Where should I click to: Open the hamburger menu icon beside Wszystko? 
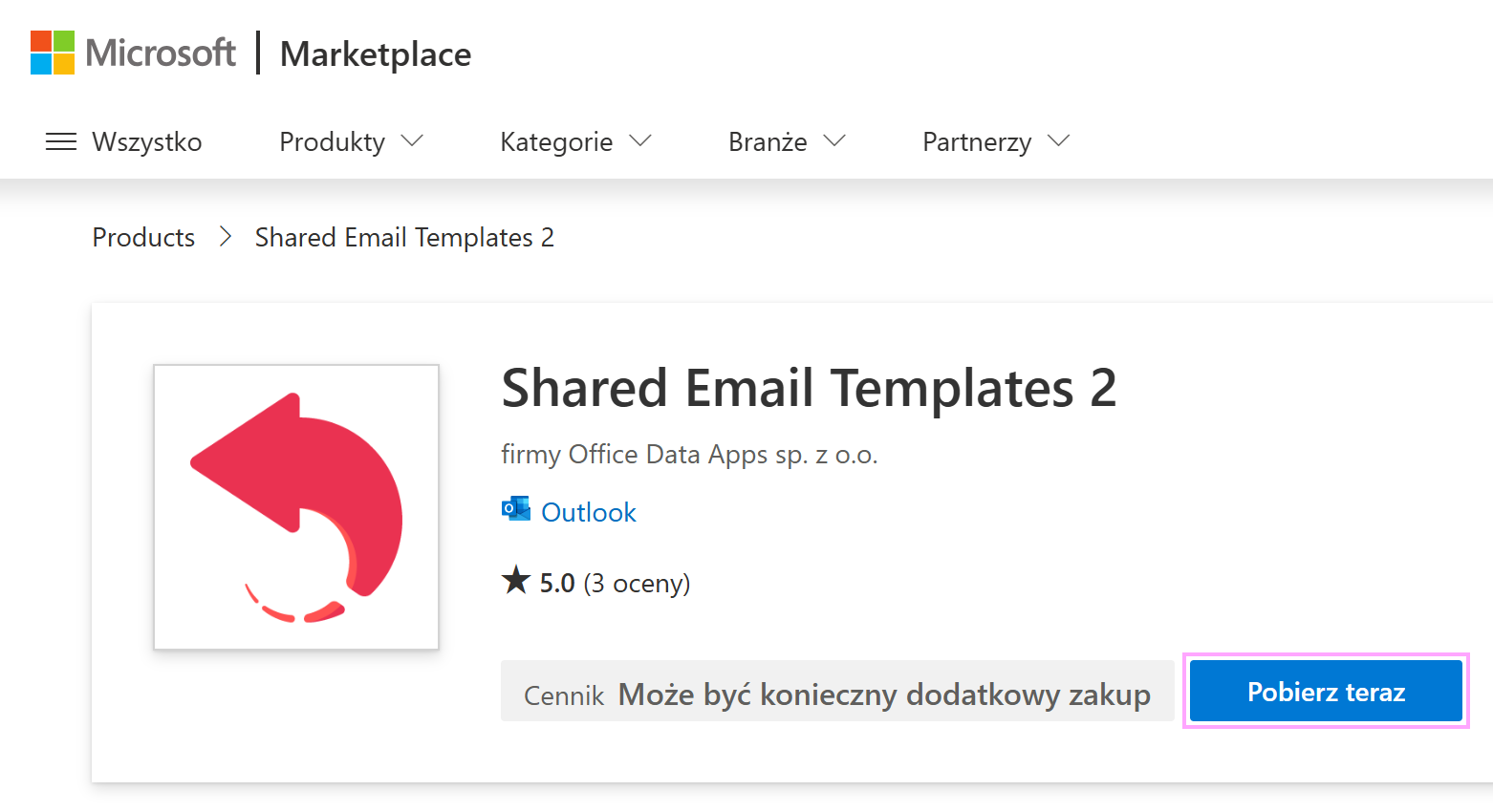click(x=61, y=142)
